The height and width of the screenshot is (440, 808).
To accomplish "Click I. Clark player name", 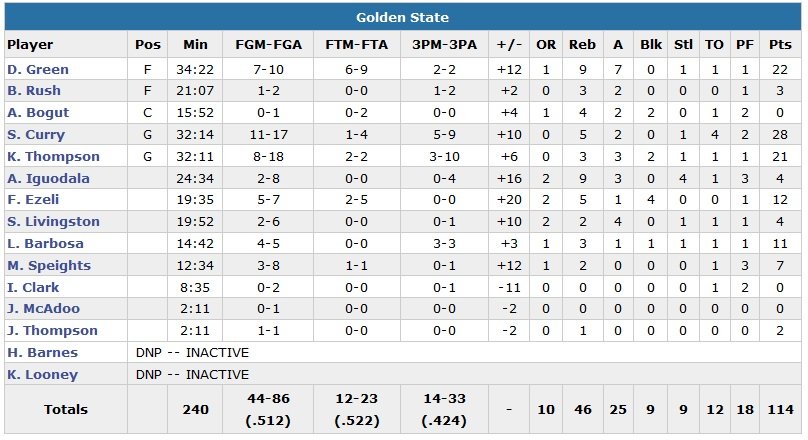I will coord(33,287).
